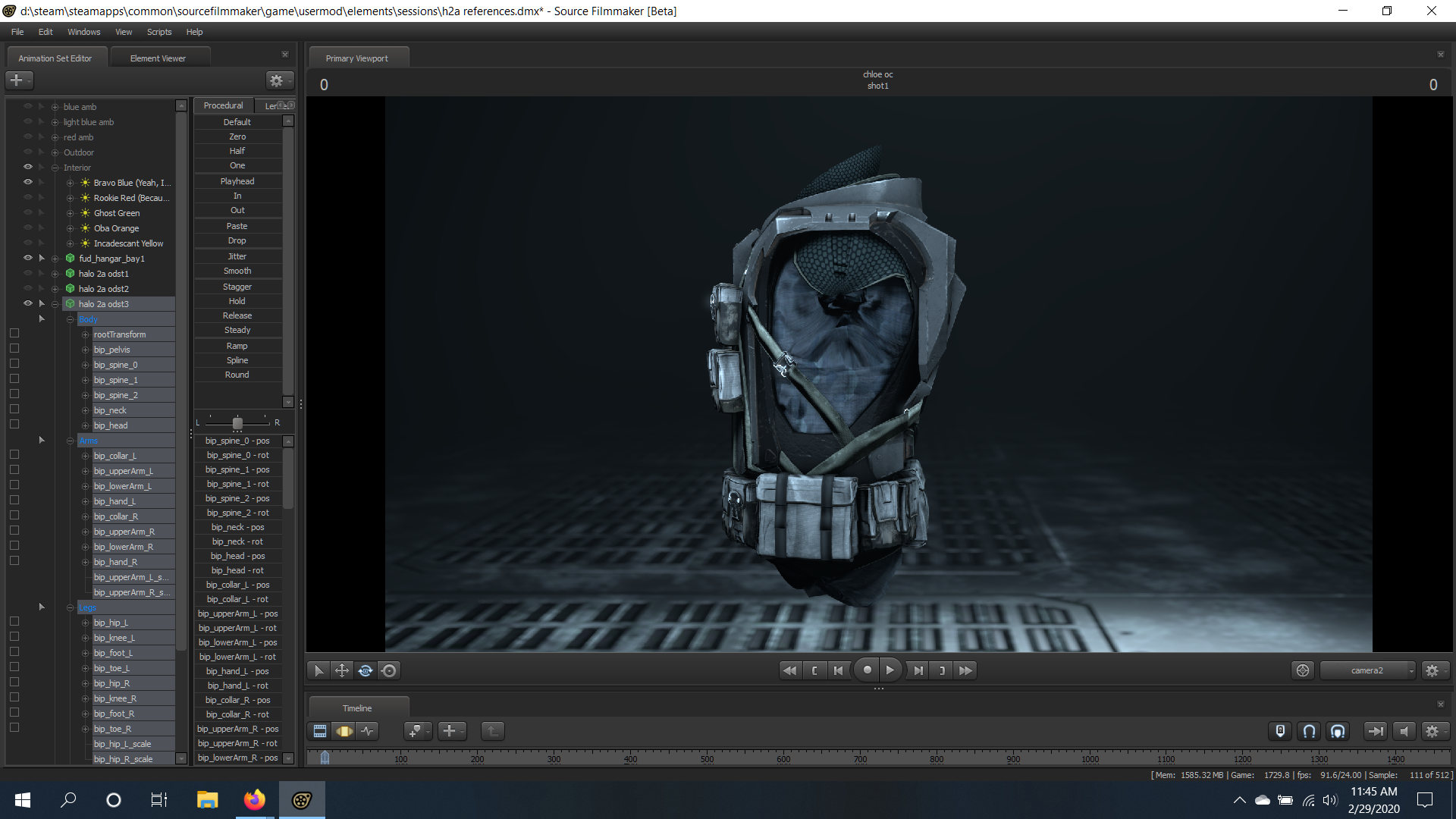Collapse the Body group
1456x819 pixels.
click(x=70, y=319)
